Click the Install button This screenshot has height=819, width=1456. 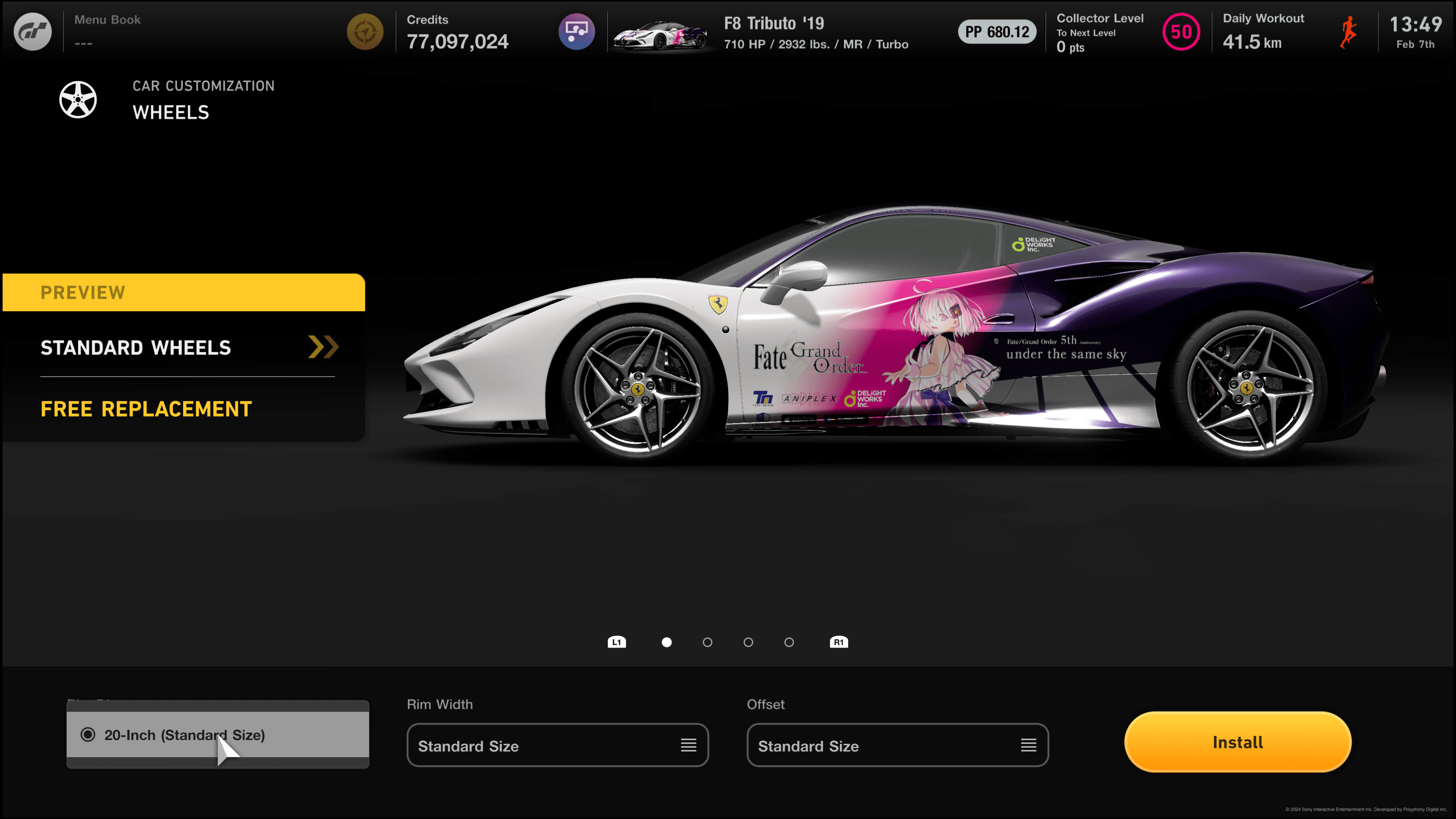[1238, 742]
